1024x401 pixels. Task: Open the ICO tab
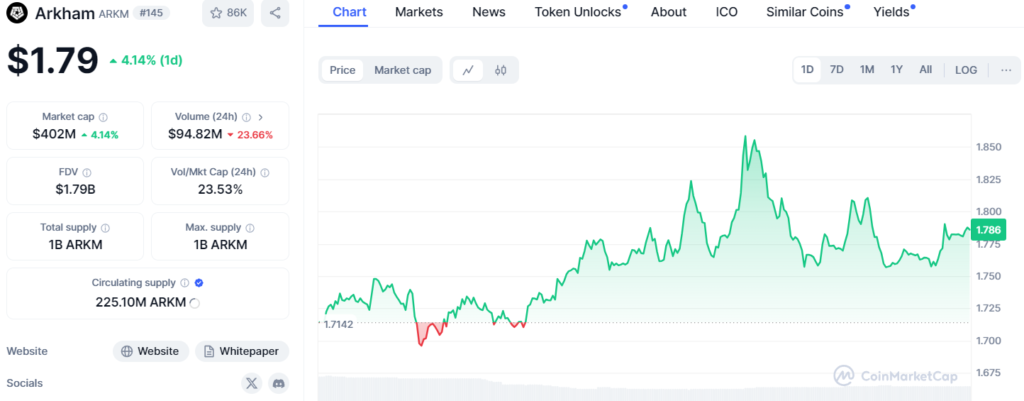(x=727, y=12)
